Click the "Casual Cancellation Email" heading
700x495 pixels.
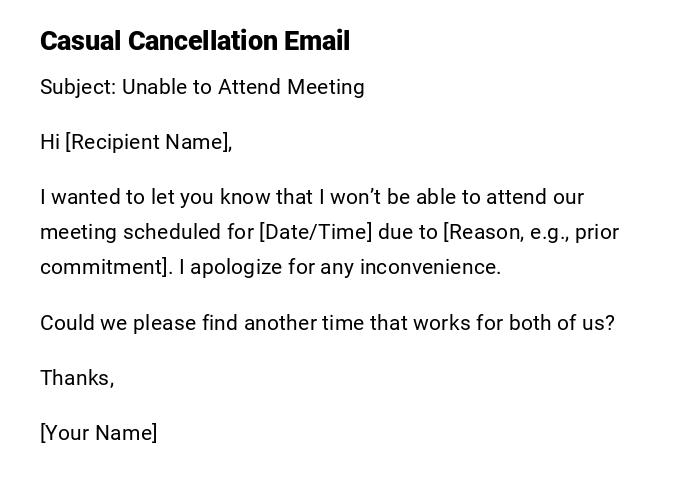195,41
